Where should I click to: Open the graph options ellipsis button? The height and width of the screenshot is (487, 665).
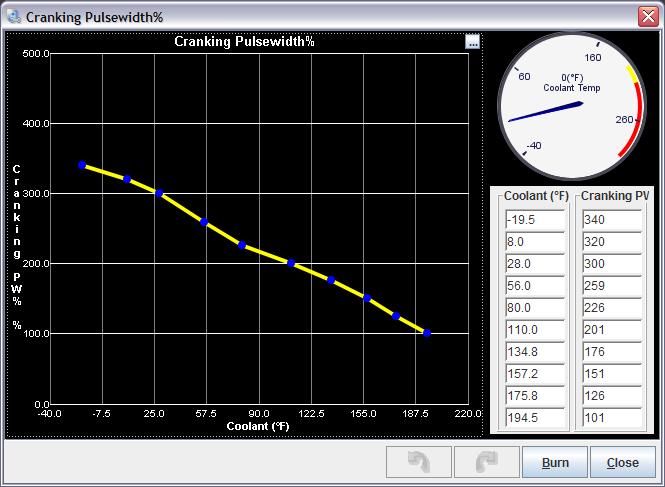(472, 42)
